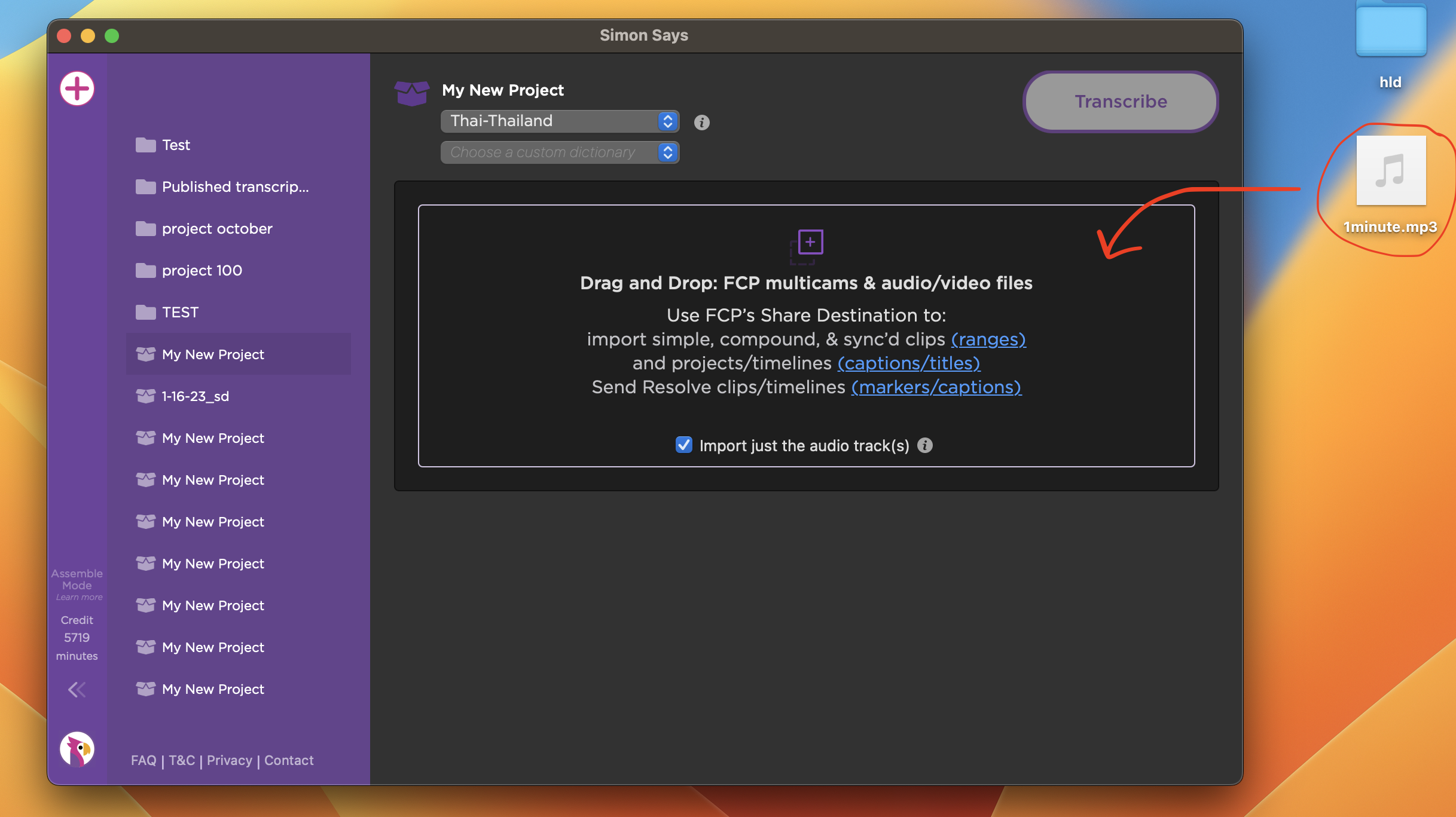The height and width of the screenshot is (817, 1456).
Task: Click the Drag and Drop heading text
Action: coord(806,283)
